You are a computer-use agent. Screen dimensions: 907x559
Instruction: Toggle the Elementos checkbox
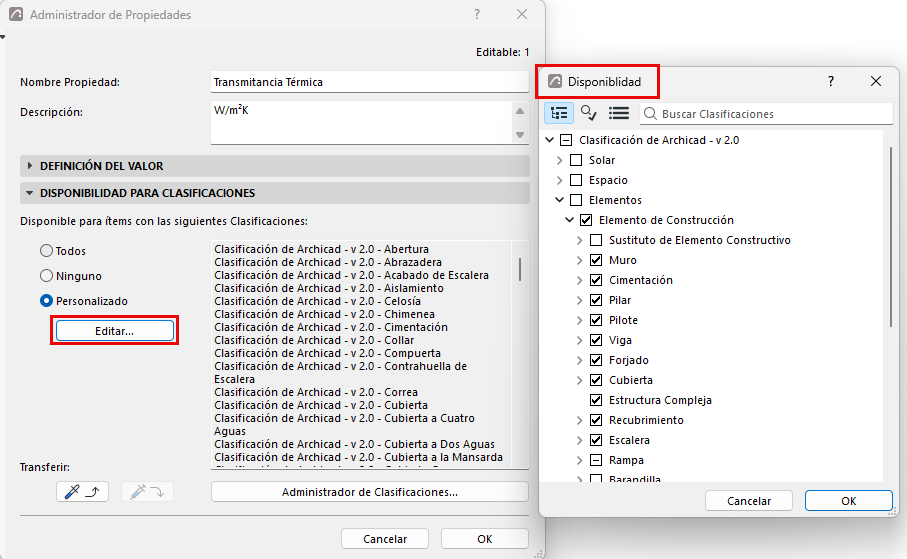point(576,200)
